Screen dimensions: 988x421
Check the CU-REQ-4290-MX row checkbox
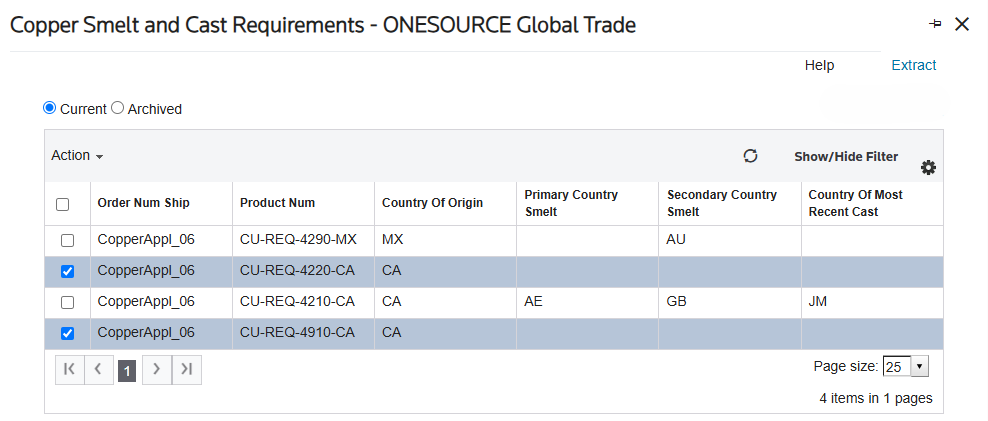[x=67, y=241]
